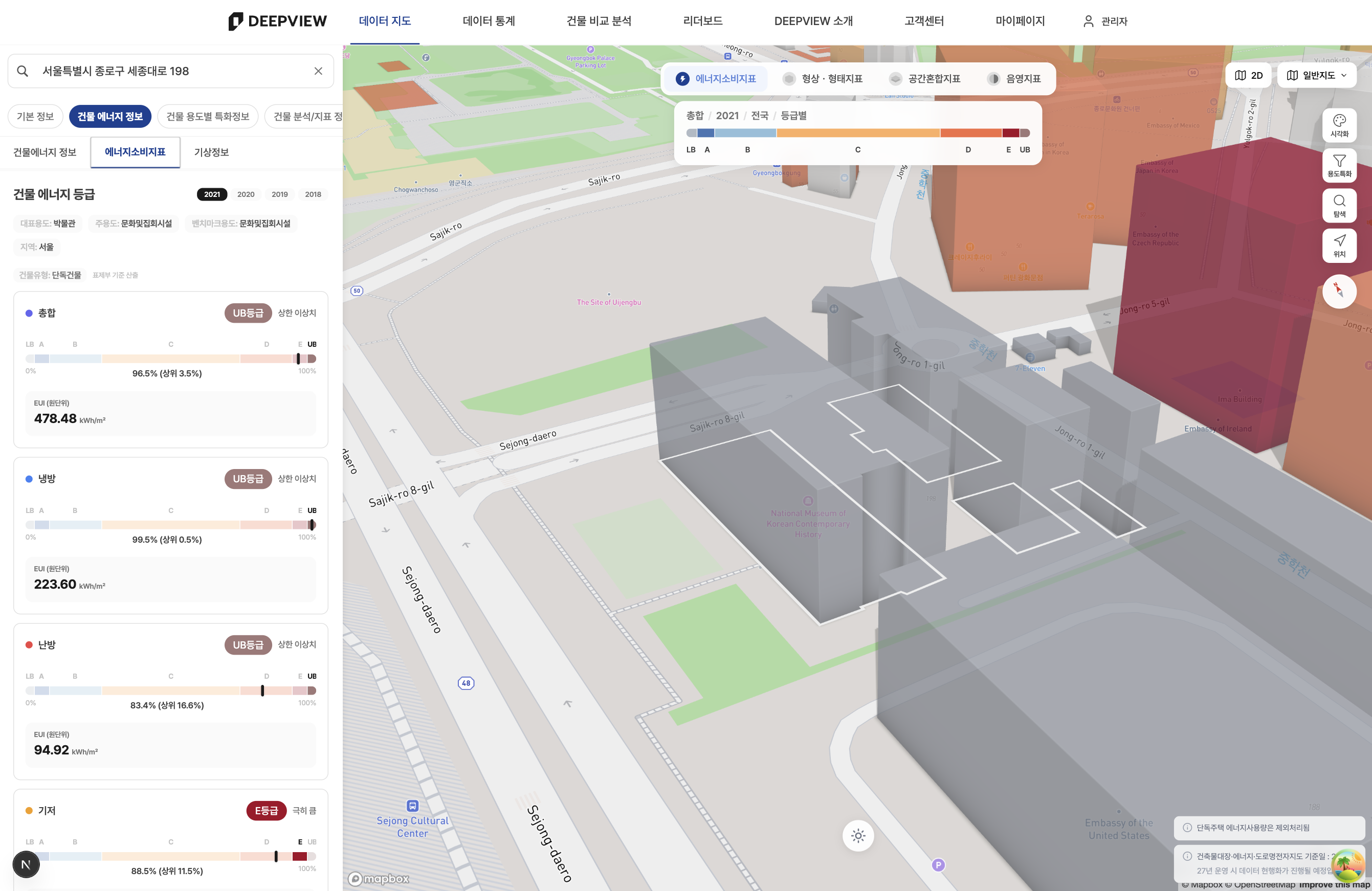Open the 고객센터 menu
This screenshot has height=891, width=1372.
coord(924,21)
